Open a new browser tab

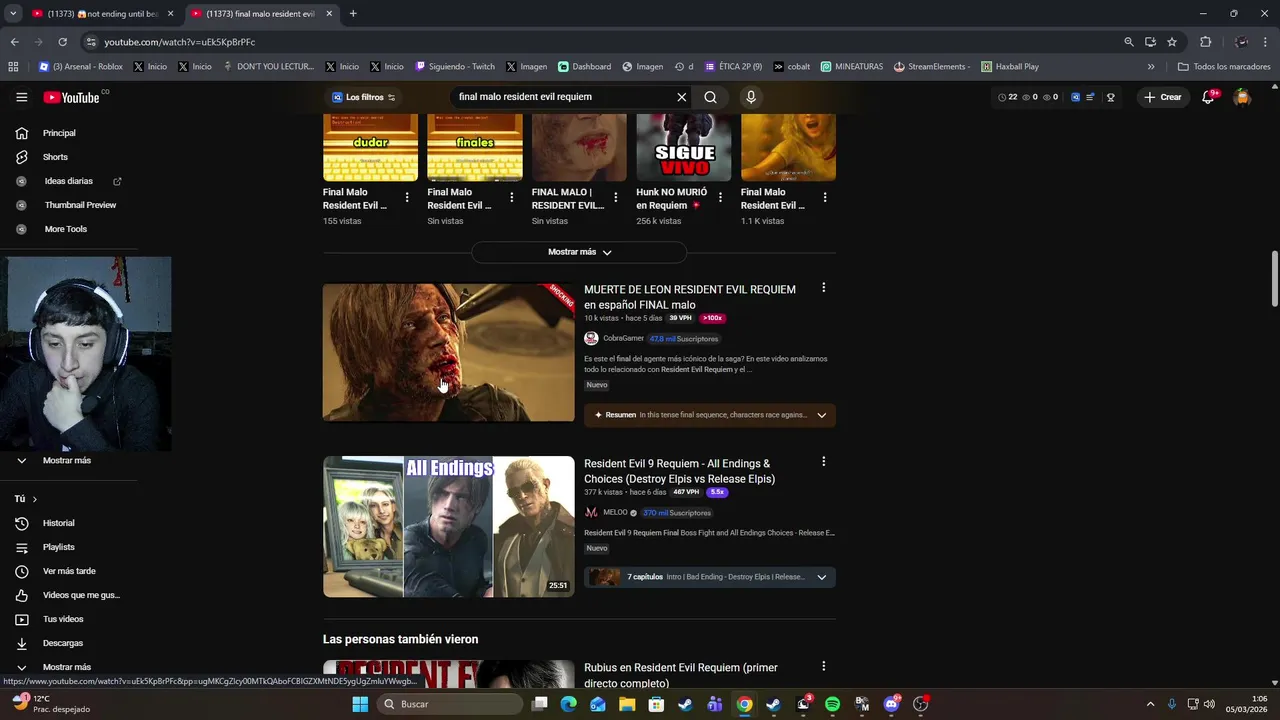(x=353, y=14)
